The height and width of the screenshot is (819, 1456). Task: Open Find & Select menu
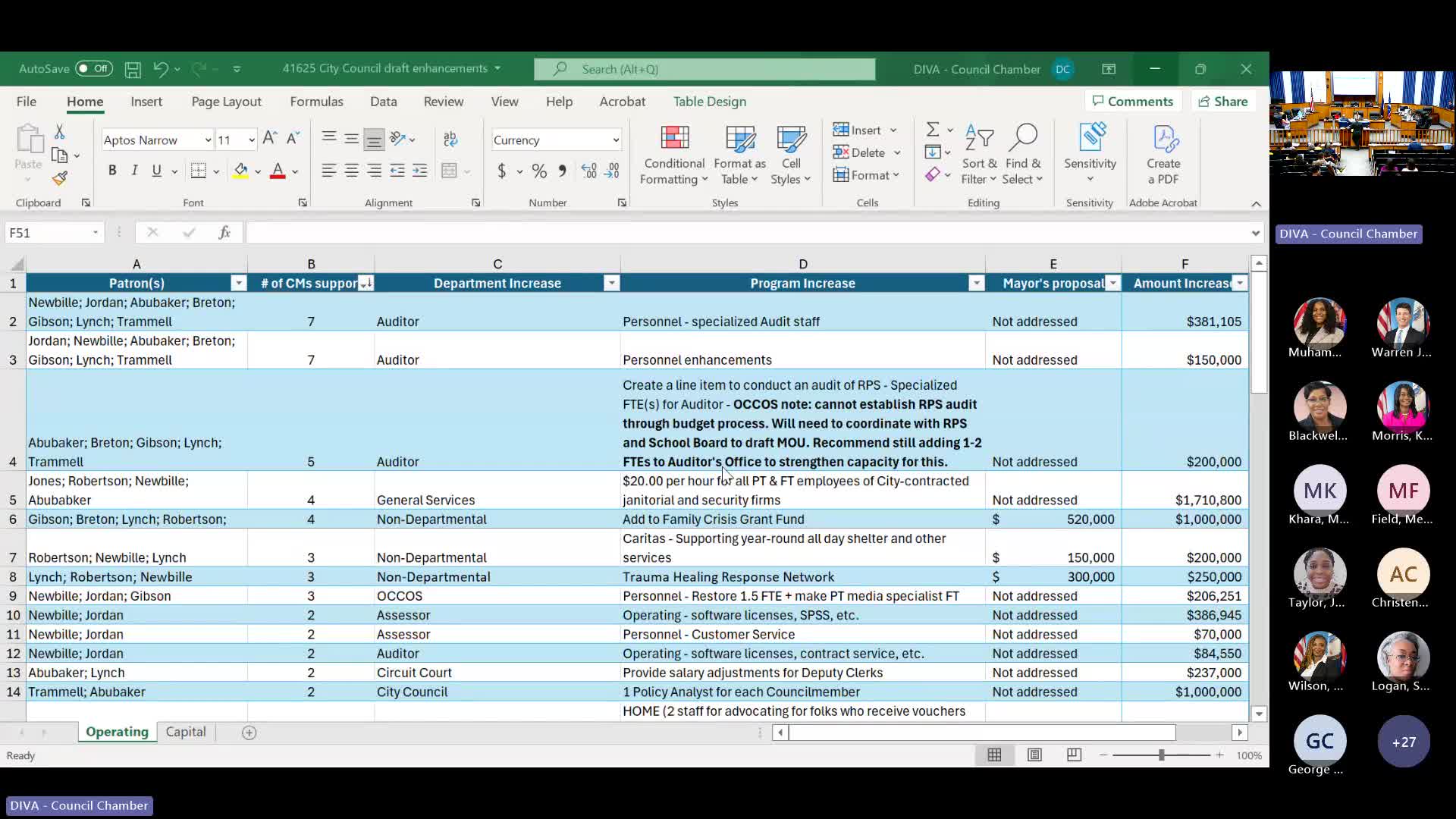click(1022, 155)
